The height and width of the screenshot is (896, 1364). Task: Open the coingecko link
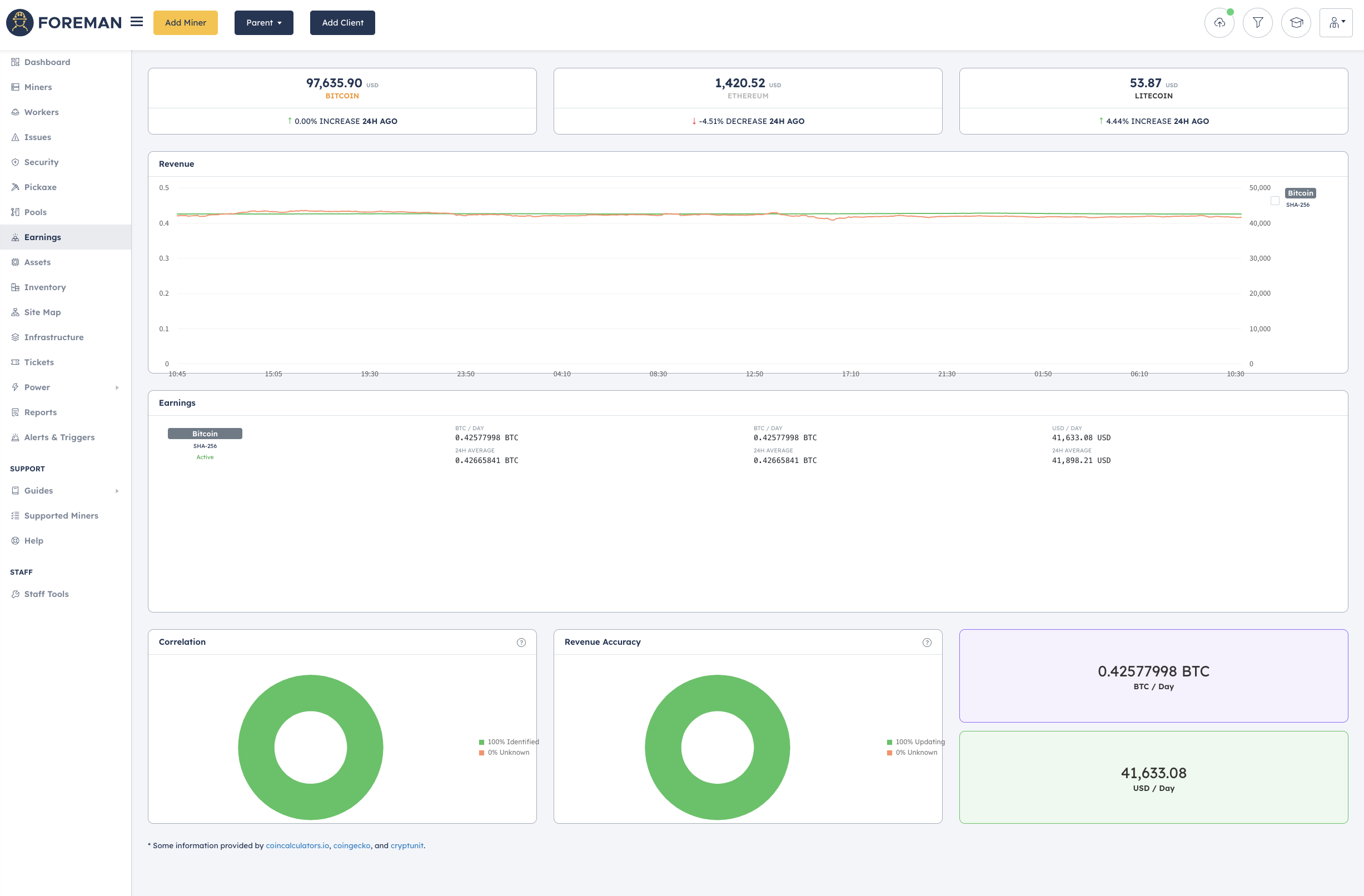point(352,845)
